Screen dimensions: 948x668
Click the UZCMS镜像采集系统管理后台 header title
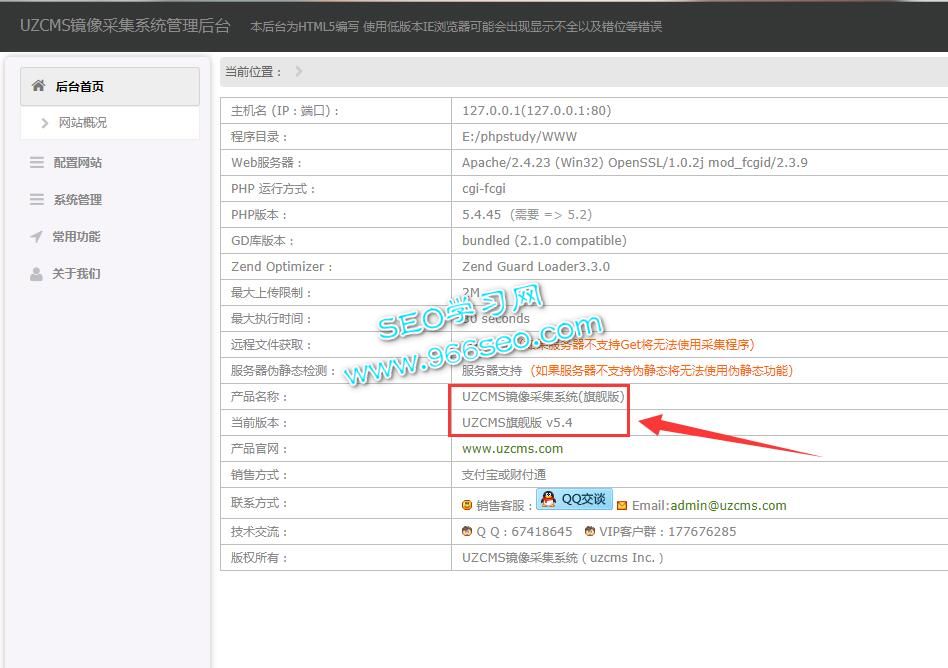(x=125, y=26)
